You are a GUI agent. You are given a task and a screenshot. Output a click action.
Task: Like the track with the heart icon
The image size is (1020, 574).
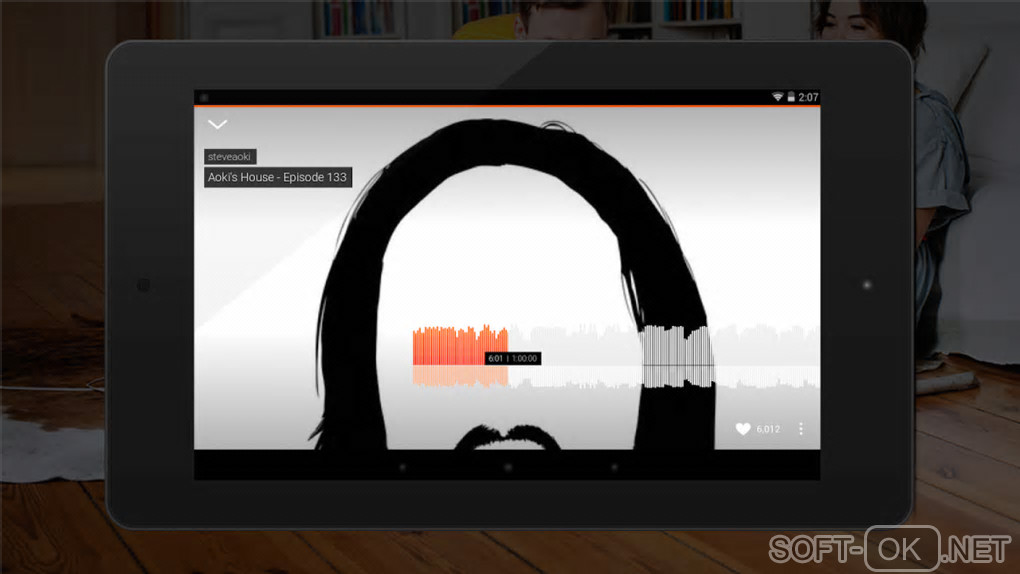tap(743, 429)
